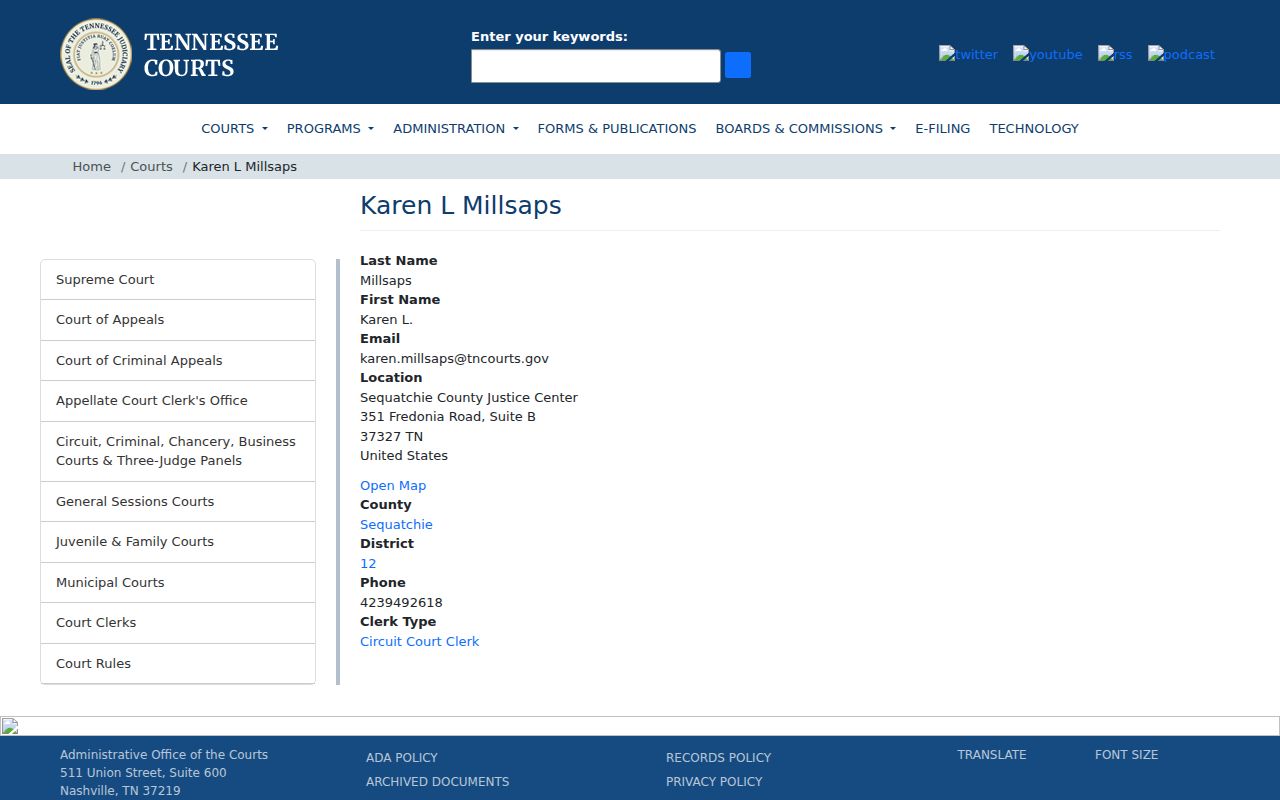Open Records Policy footer link
Image resolution: width=1280 pixels, height=800 pixels.
[x=718, y=757]
